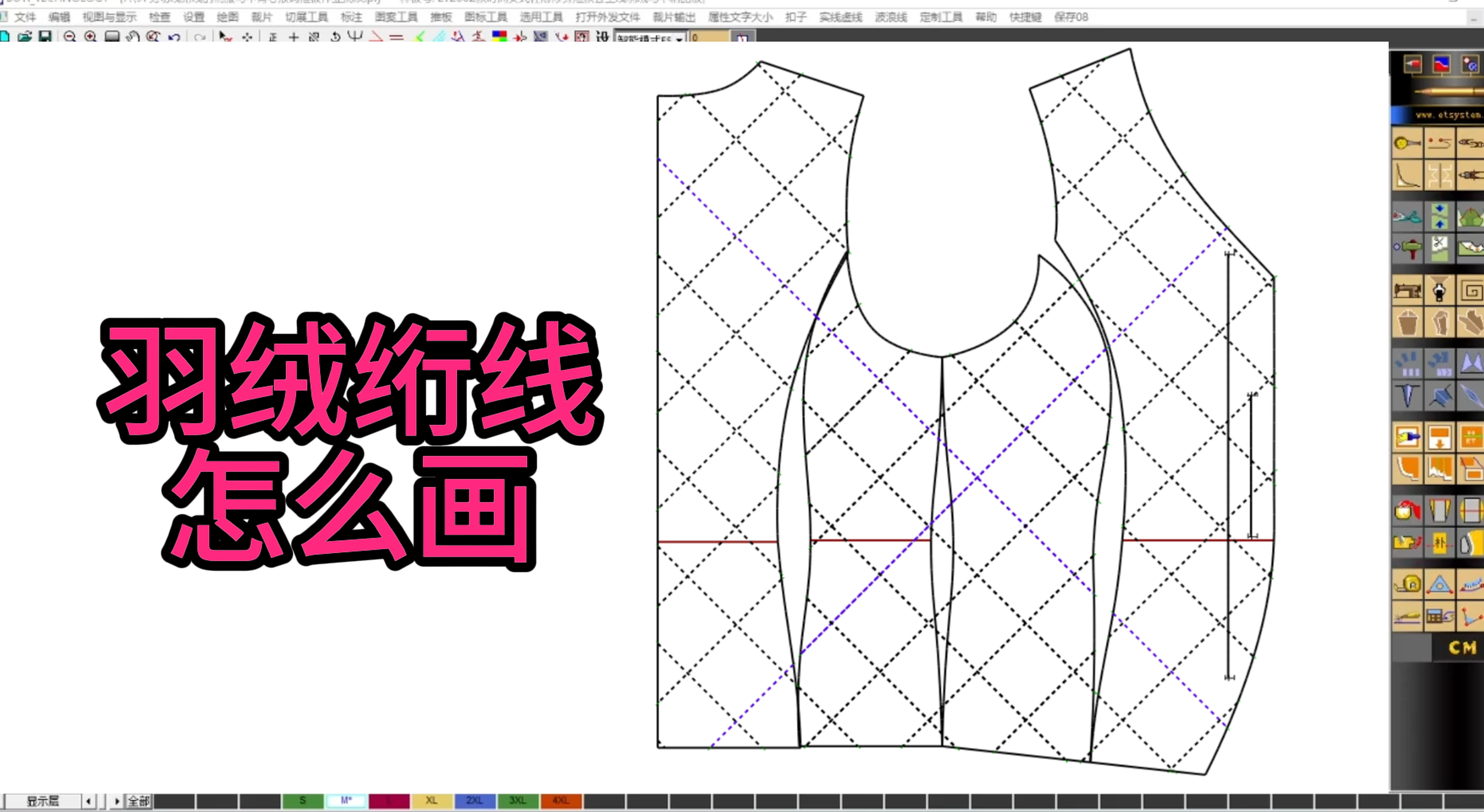Open the 推板 menu
The image size is (1484, 812).
point(441,17)
